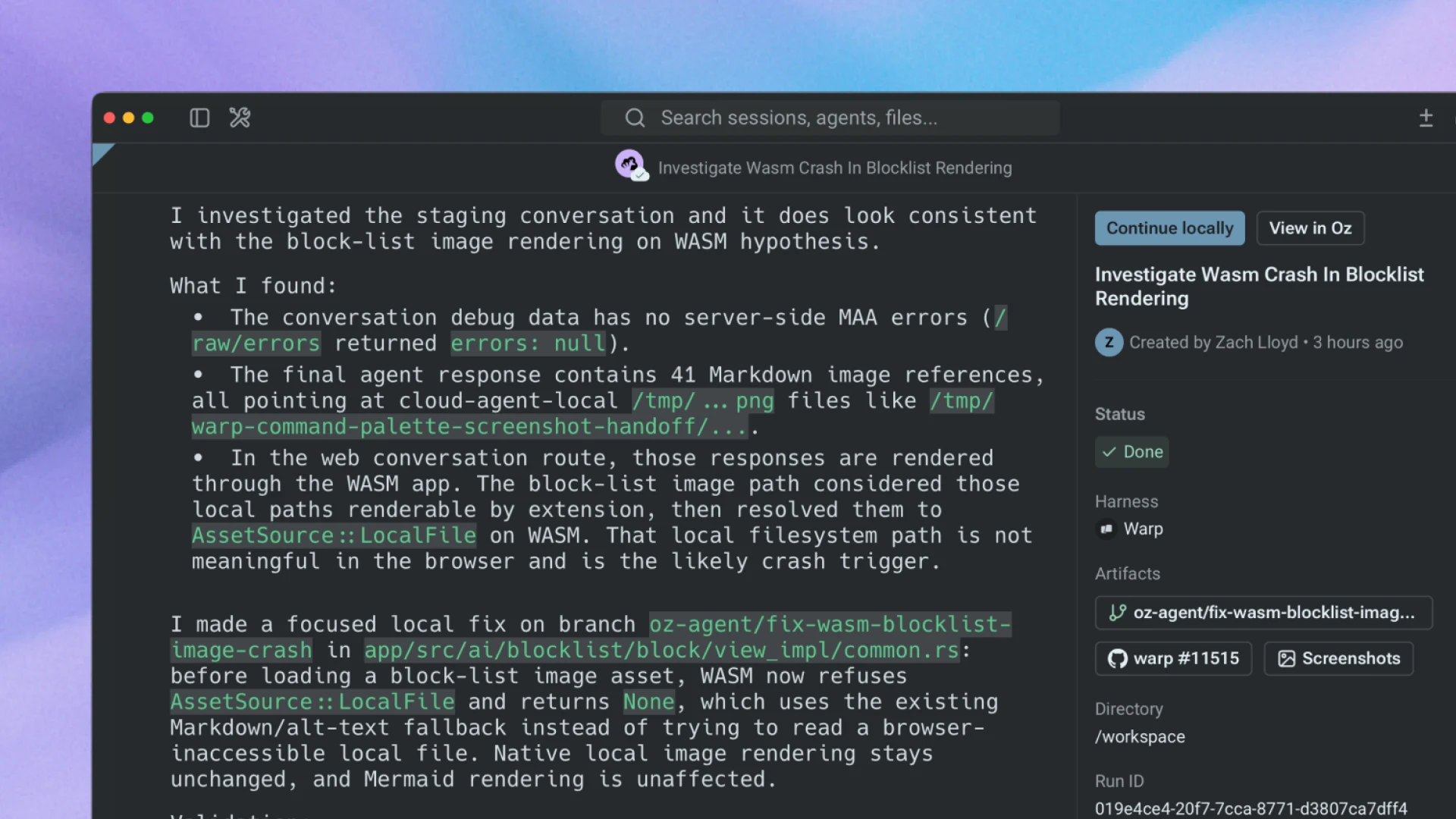Open the tools wrench icon

coord(240,118)
